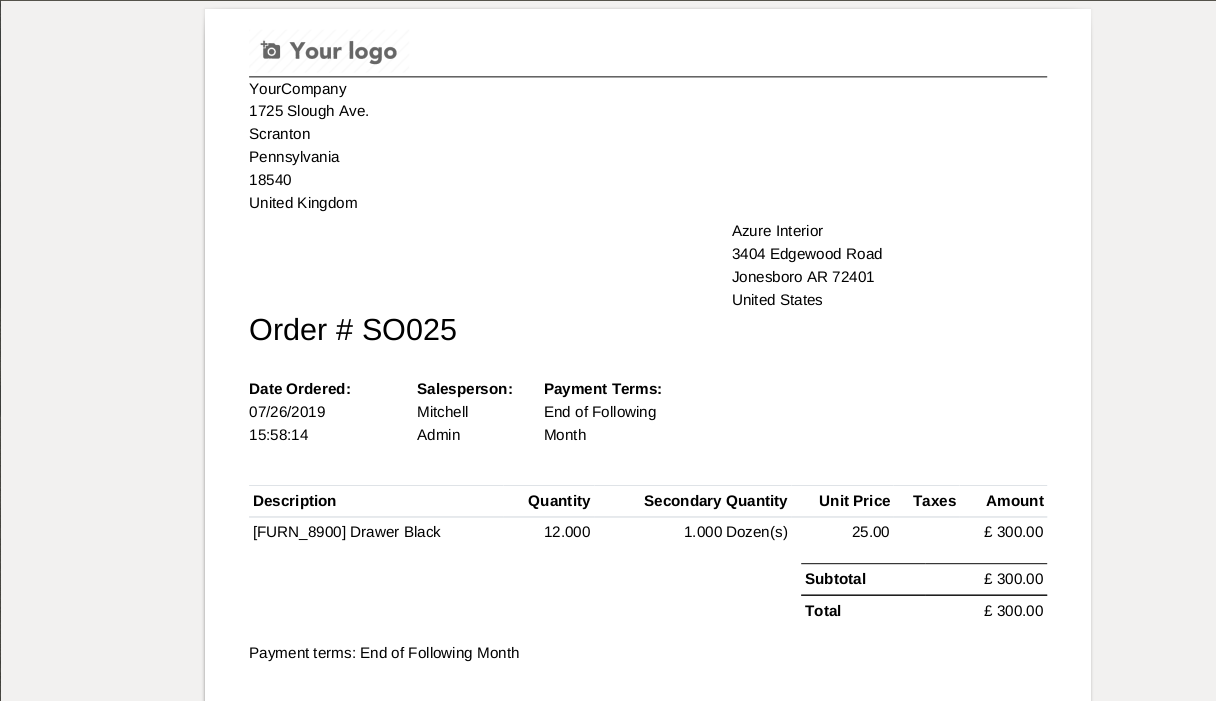Click the Salesperson label
The image size is (1216, 701).
click(x=465, y=389)
